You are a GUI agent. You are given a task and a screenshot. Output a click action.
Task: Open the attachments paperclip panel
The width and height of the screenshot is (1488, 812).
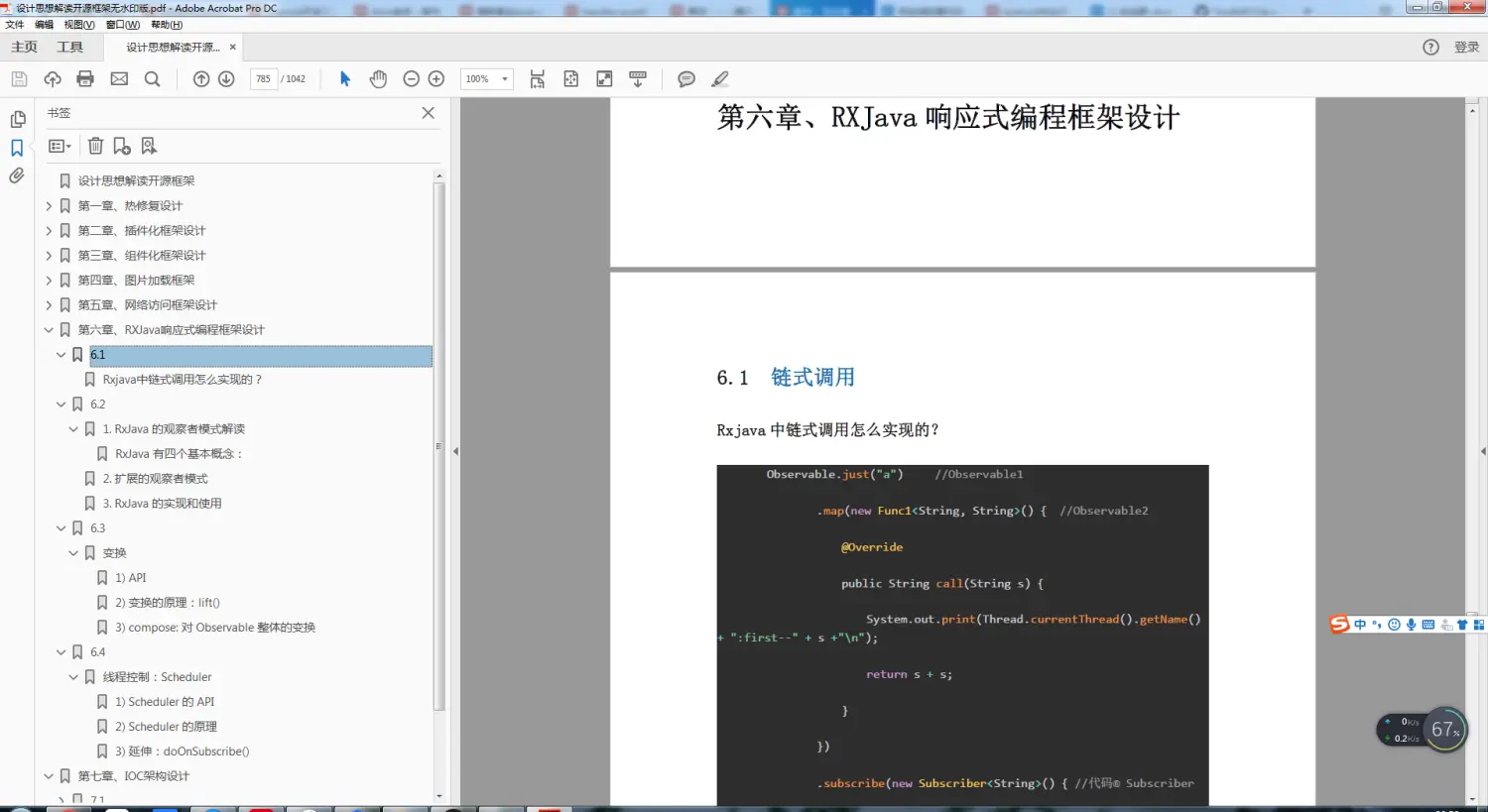point(17,175)
